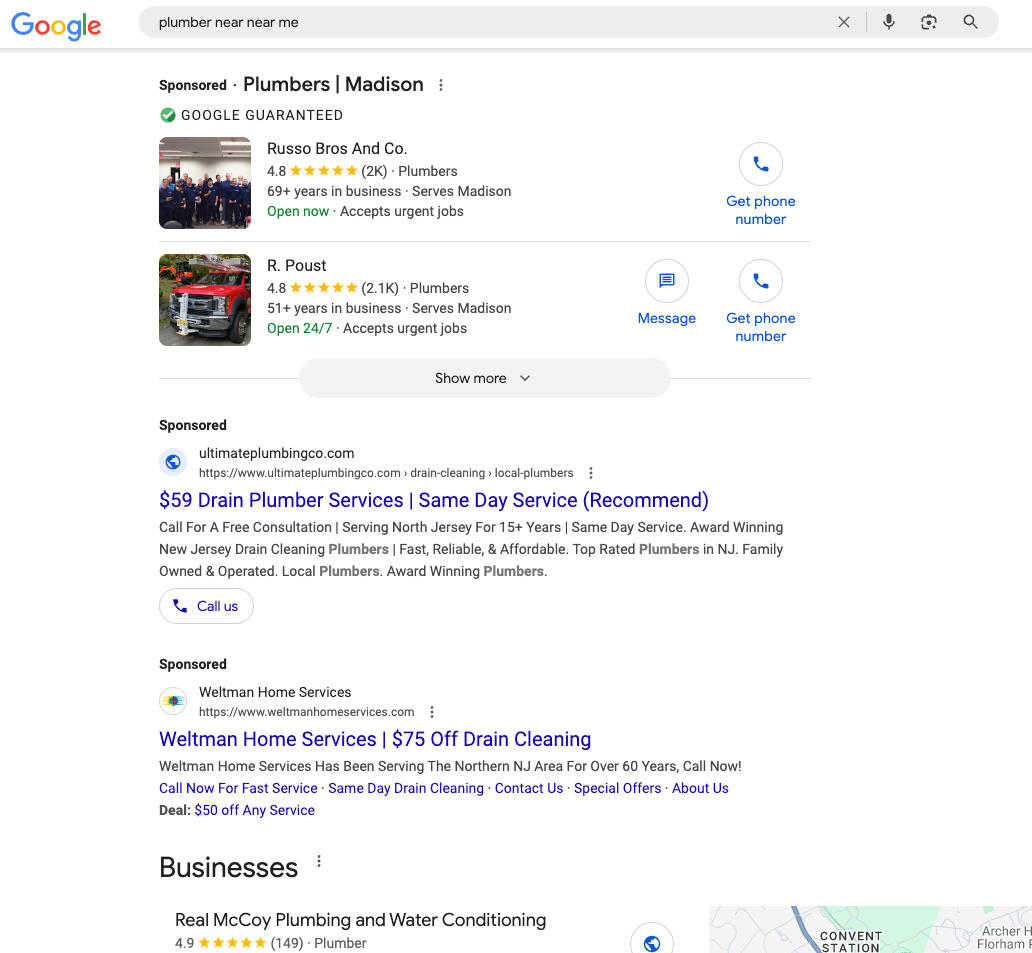
Task: Click '51+ years in business' text
Action: (334, 309)
